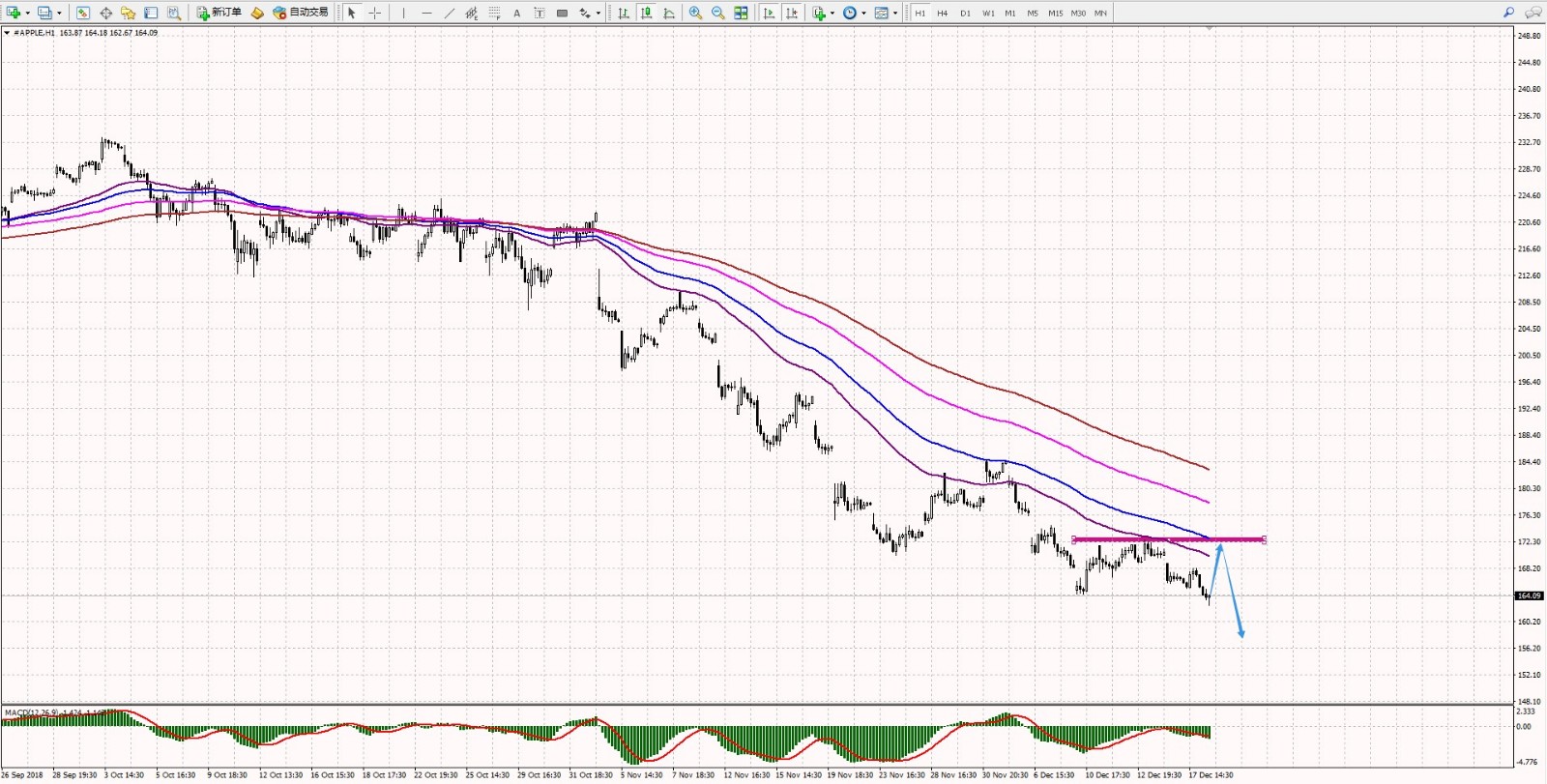Click the Zoom Out magnifier icon

click(718, 13)
